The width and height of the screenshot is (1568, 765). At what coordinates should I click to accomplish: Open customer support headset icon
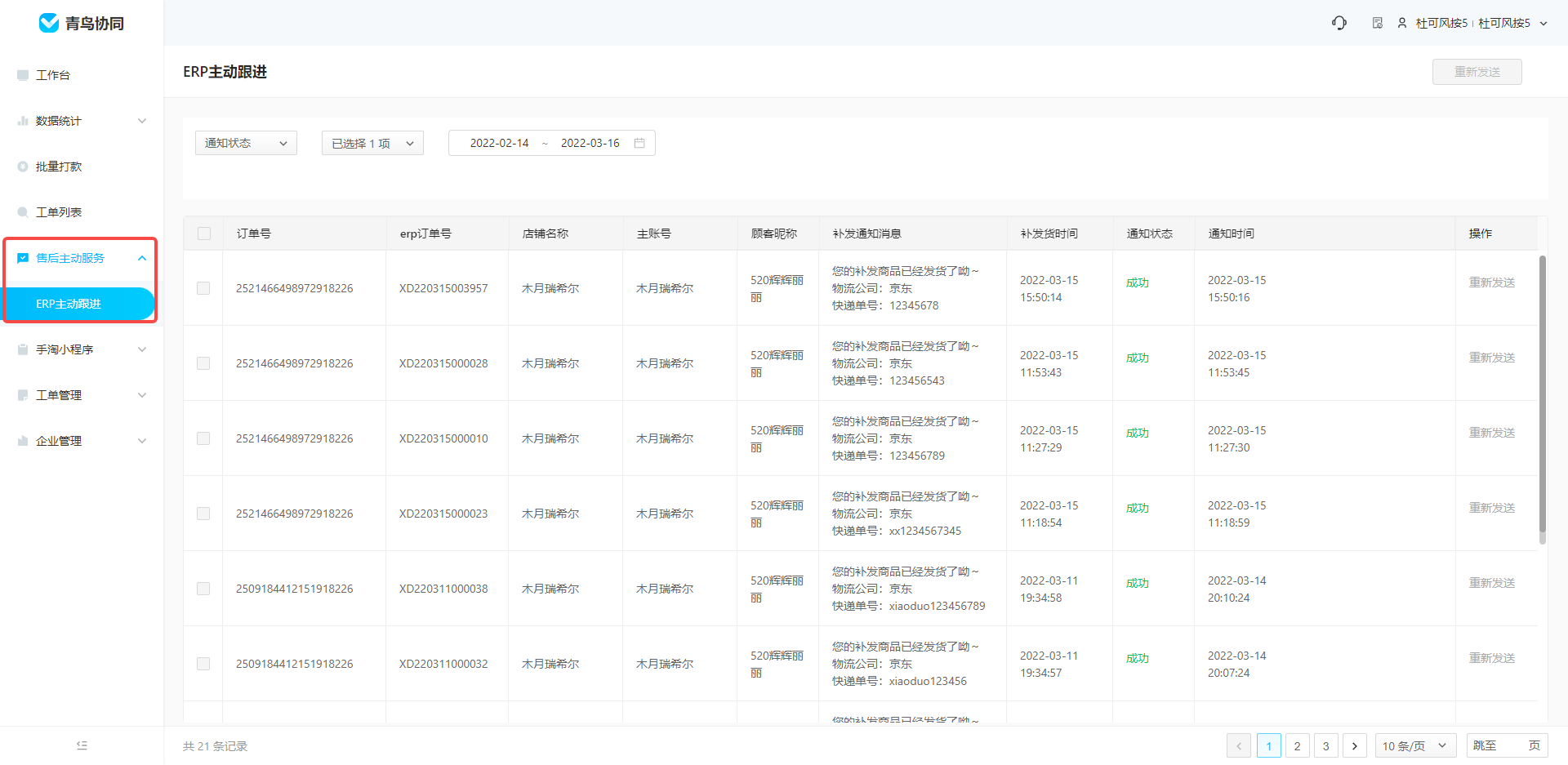pos(1339,23)
